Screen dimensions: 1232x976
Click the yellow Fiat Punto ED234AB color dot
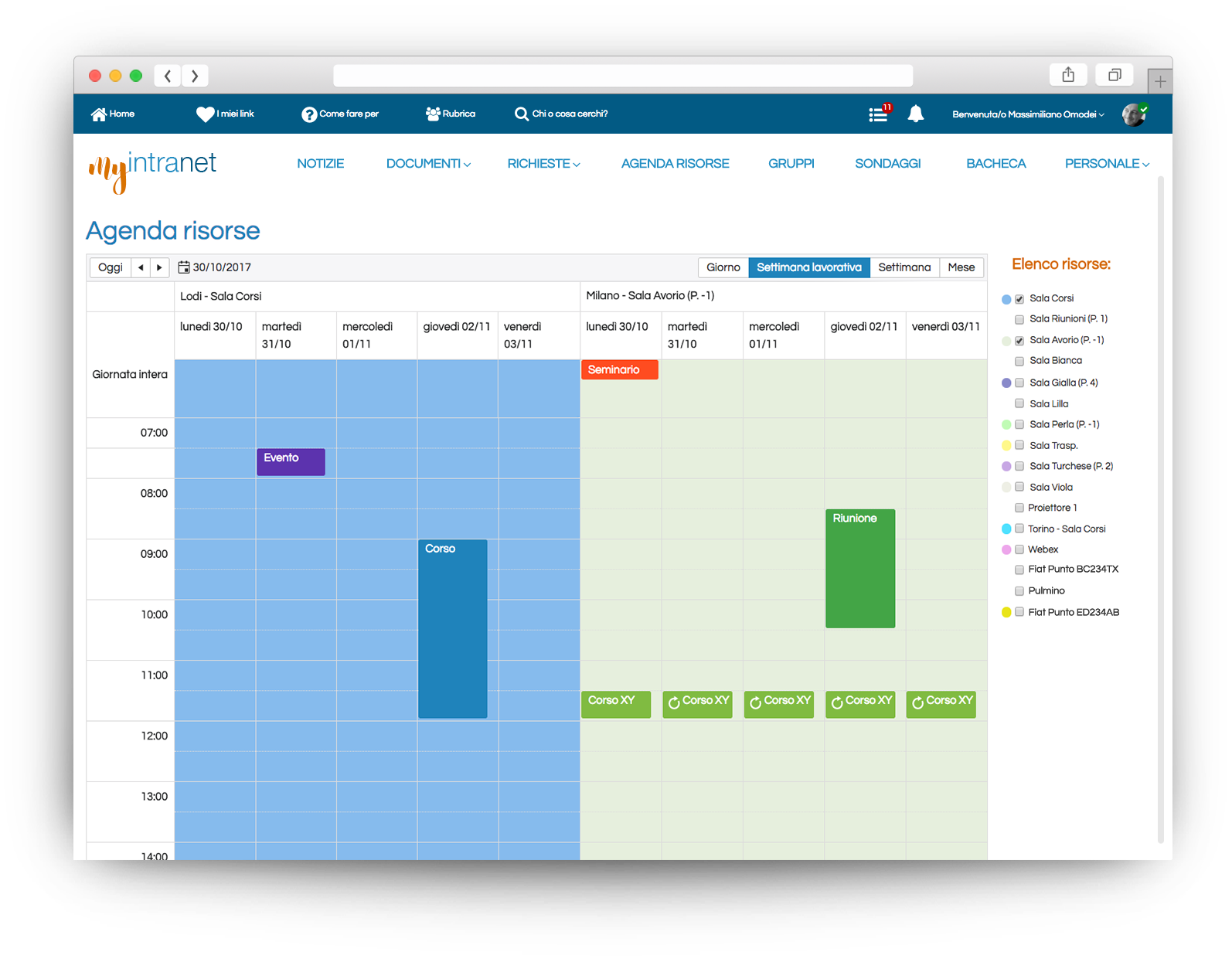[x=1006, y=612]
